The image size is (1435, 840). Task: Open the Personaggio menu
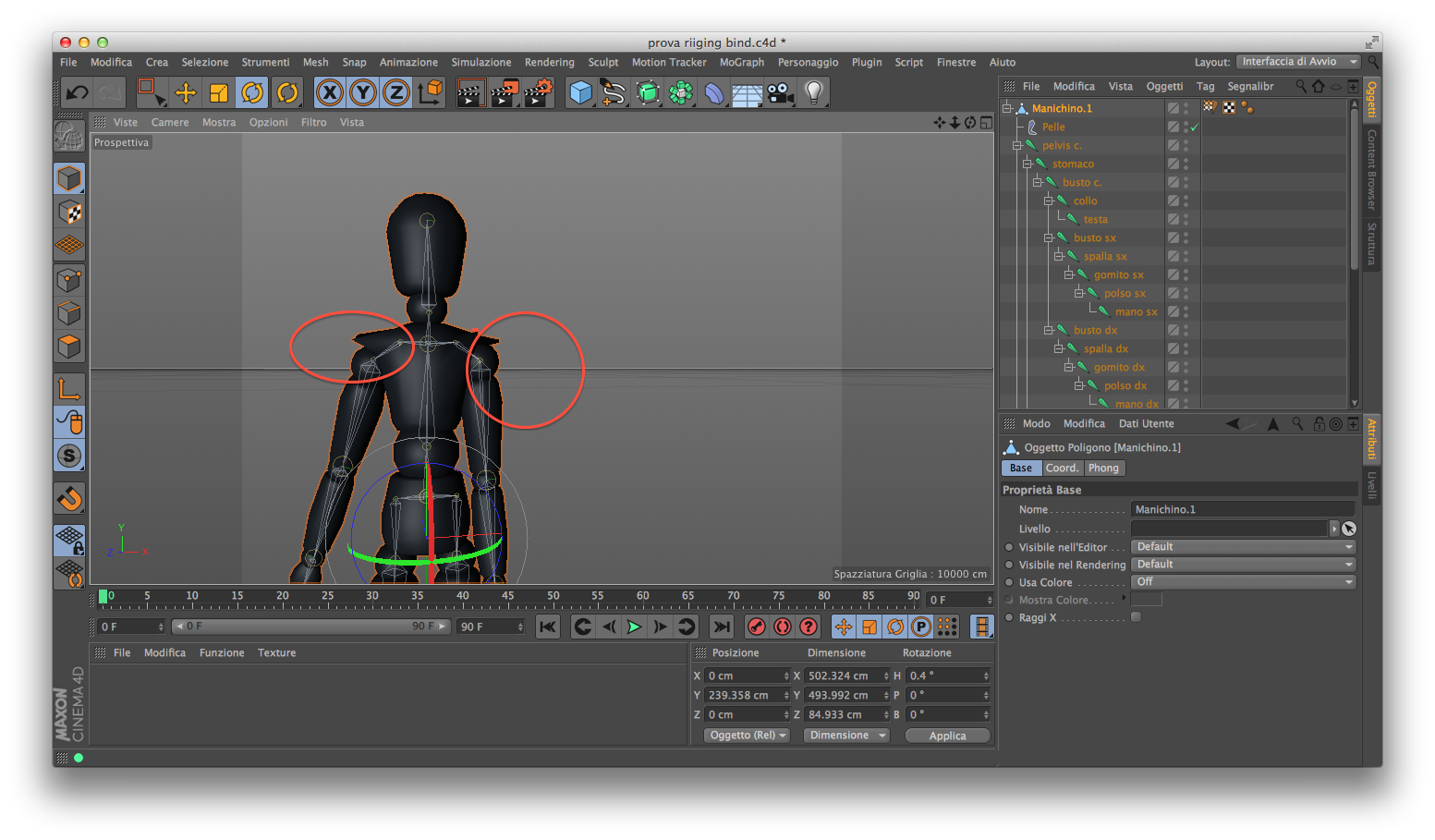coord(809,63)
